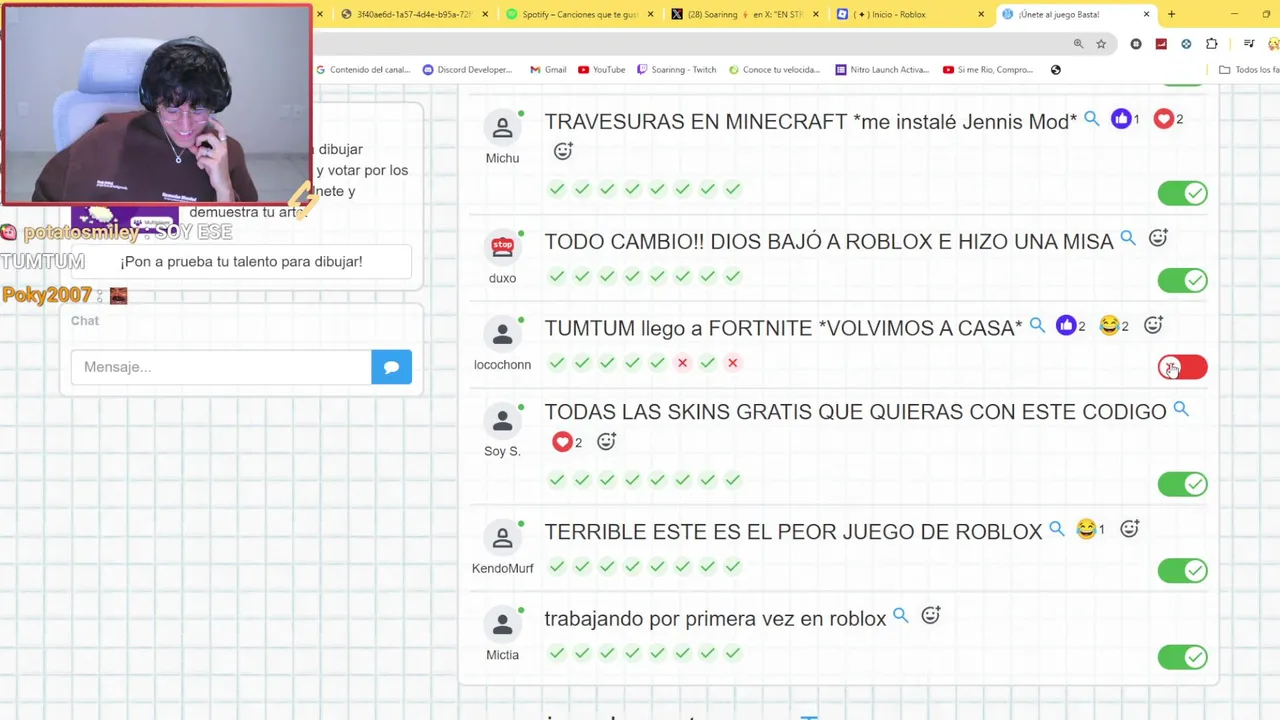Toggle the approval switch for KendoMurf's answer
1280x720 pixels.
tap(1182, 570)
